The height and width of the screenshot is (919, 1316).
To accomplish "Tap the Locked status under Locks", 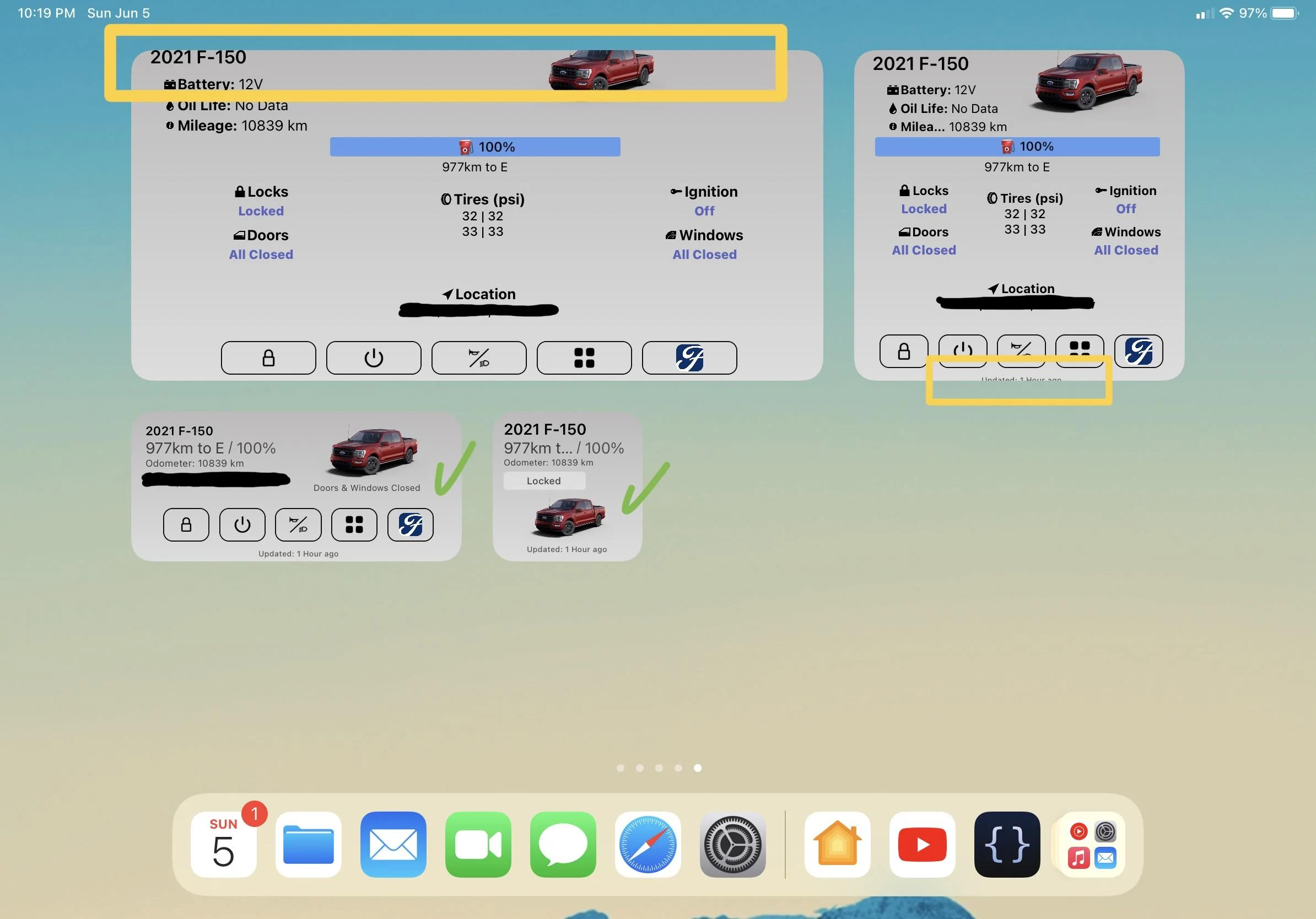I will (261, 211).
